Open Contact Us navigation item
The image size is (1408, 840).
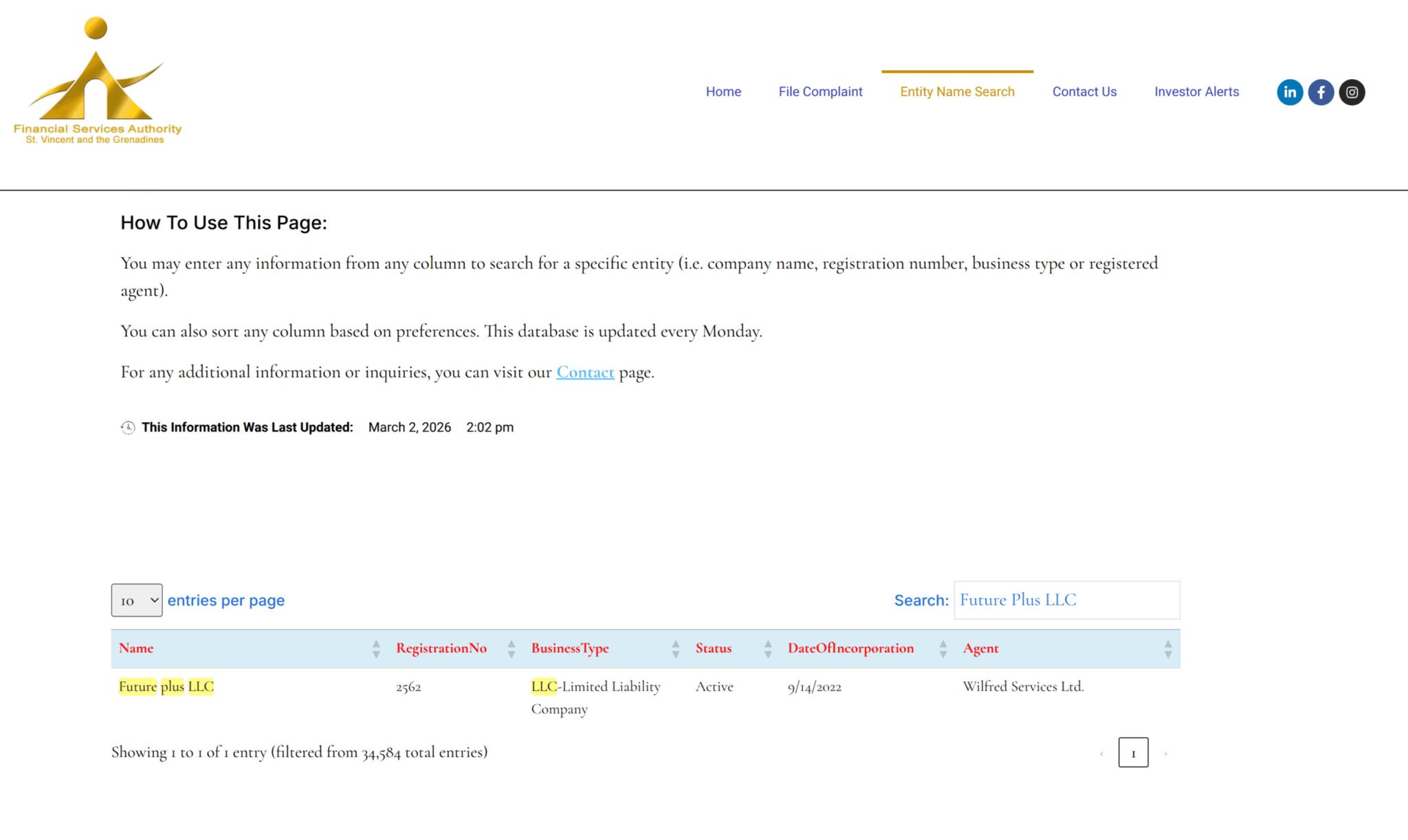point(1084,91)
